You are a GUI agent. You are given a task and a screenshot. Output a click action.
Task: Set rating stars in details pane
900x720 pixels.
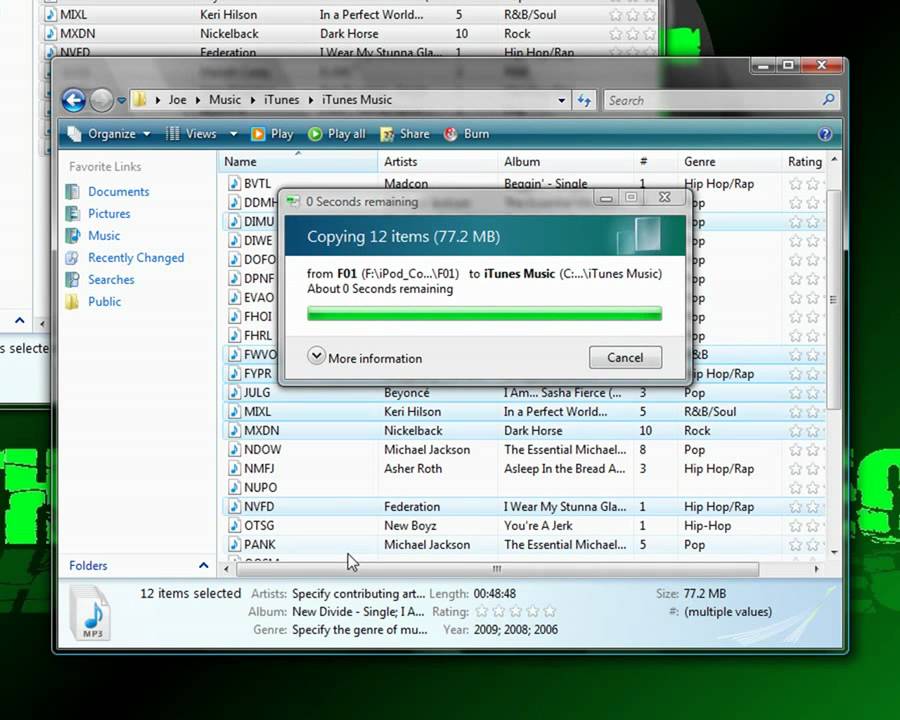(x=516, y=611)
